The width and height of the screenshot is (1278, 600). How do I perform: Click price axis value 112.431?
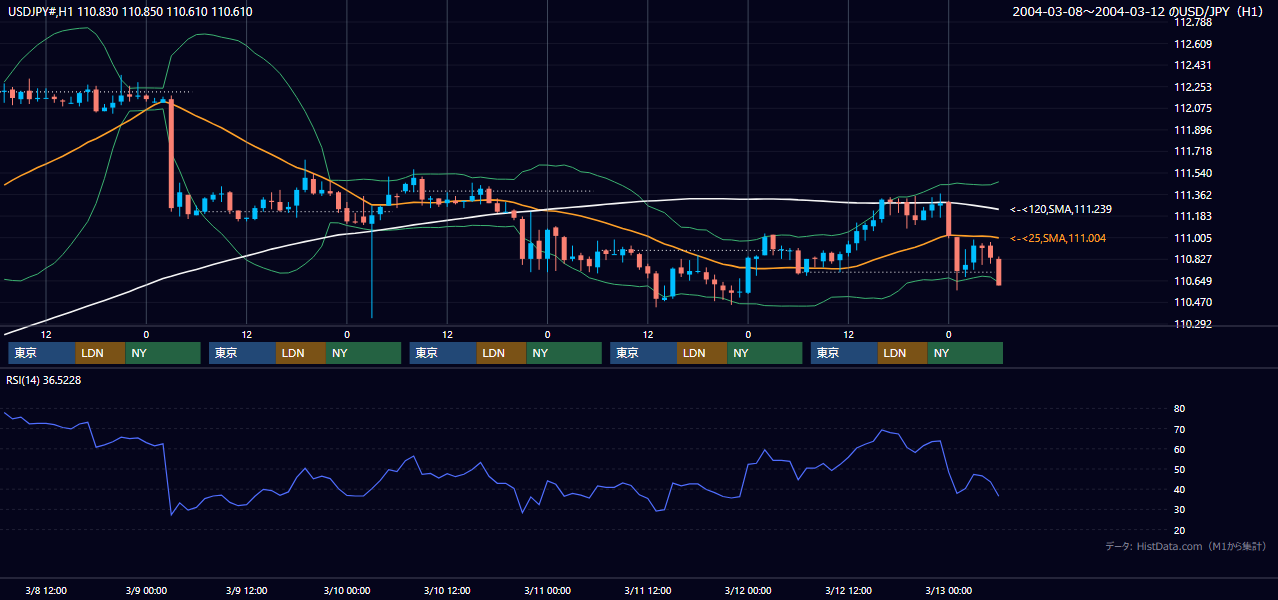tap(1193, 65)
